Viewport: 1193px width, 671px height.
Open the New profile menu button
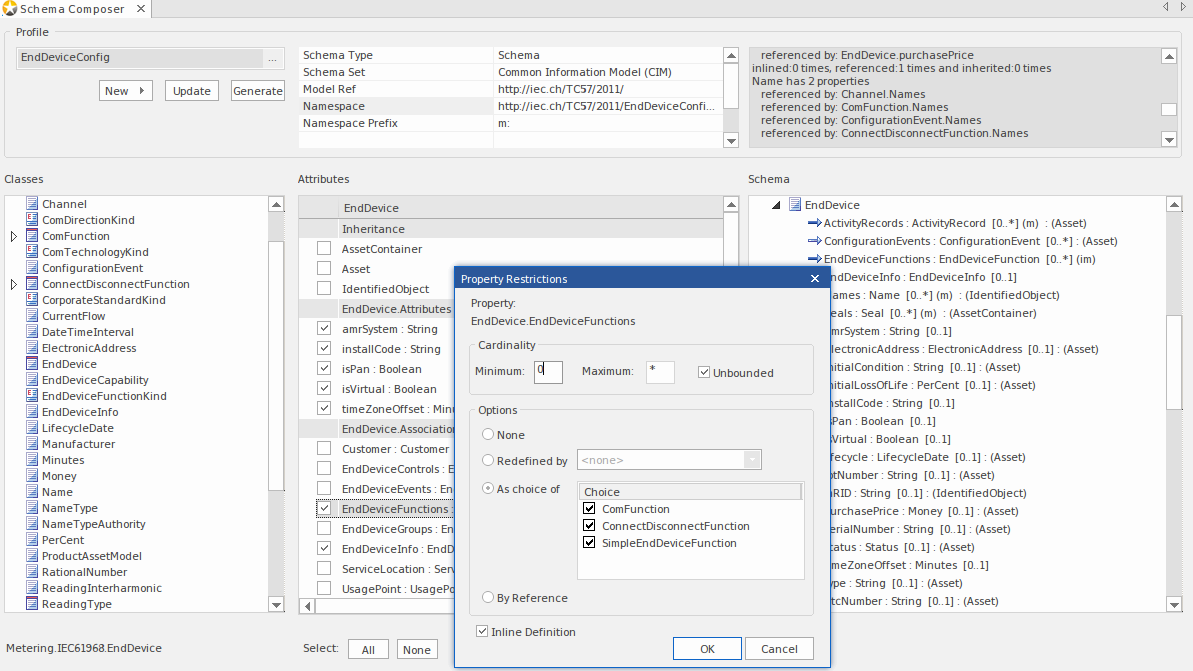coord(125,91)
